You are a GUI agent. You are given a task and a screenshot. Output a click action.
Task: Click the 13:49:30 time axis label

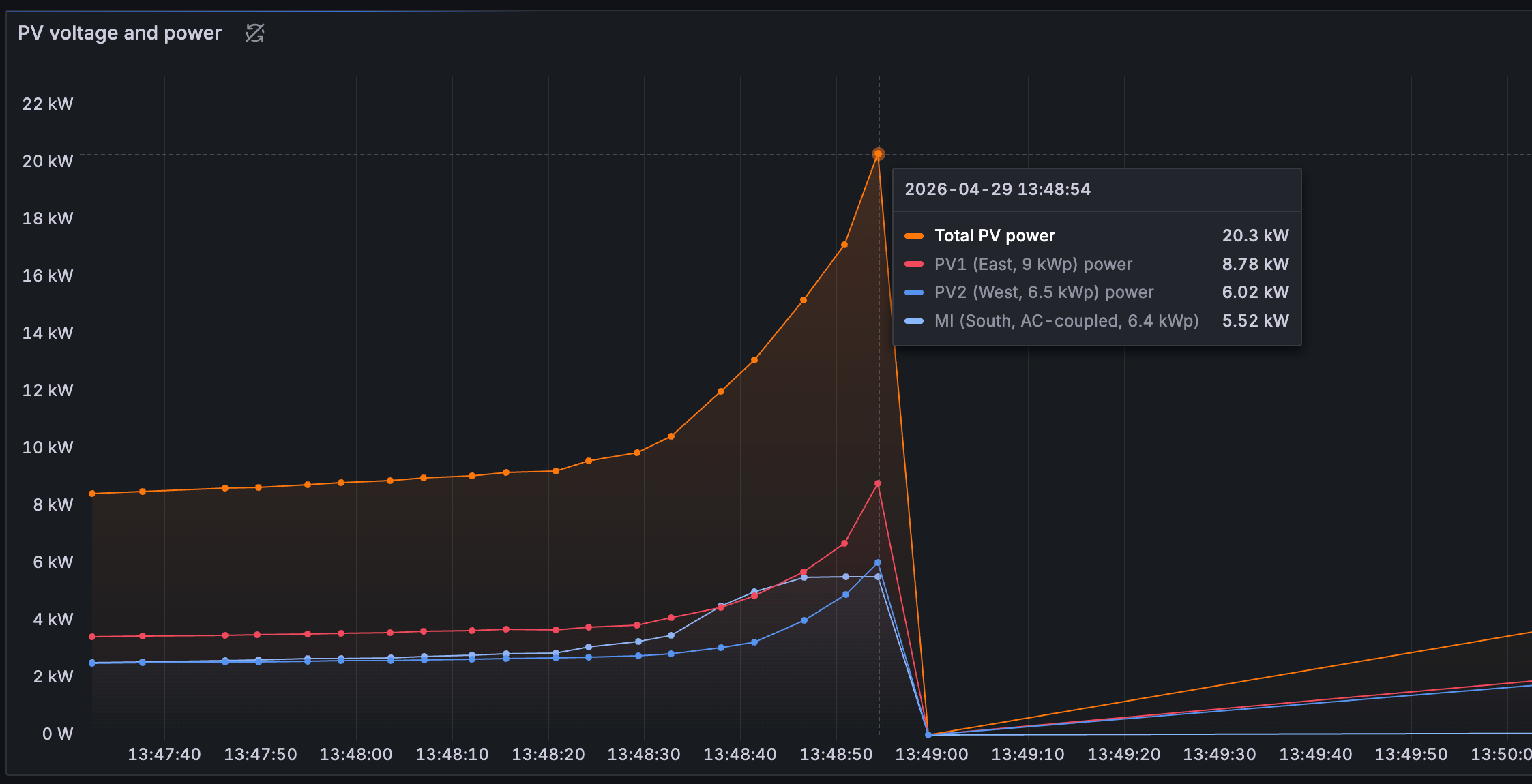tap(1219, 755)
